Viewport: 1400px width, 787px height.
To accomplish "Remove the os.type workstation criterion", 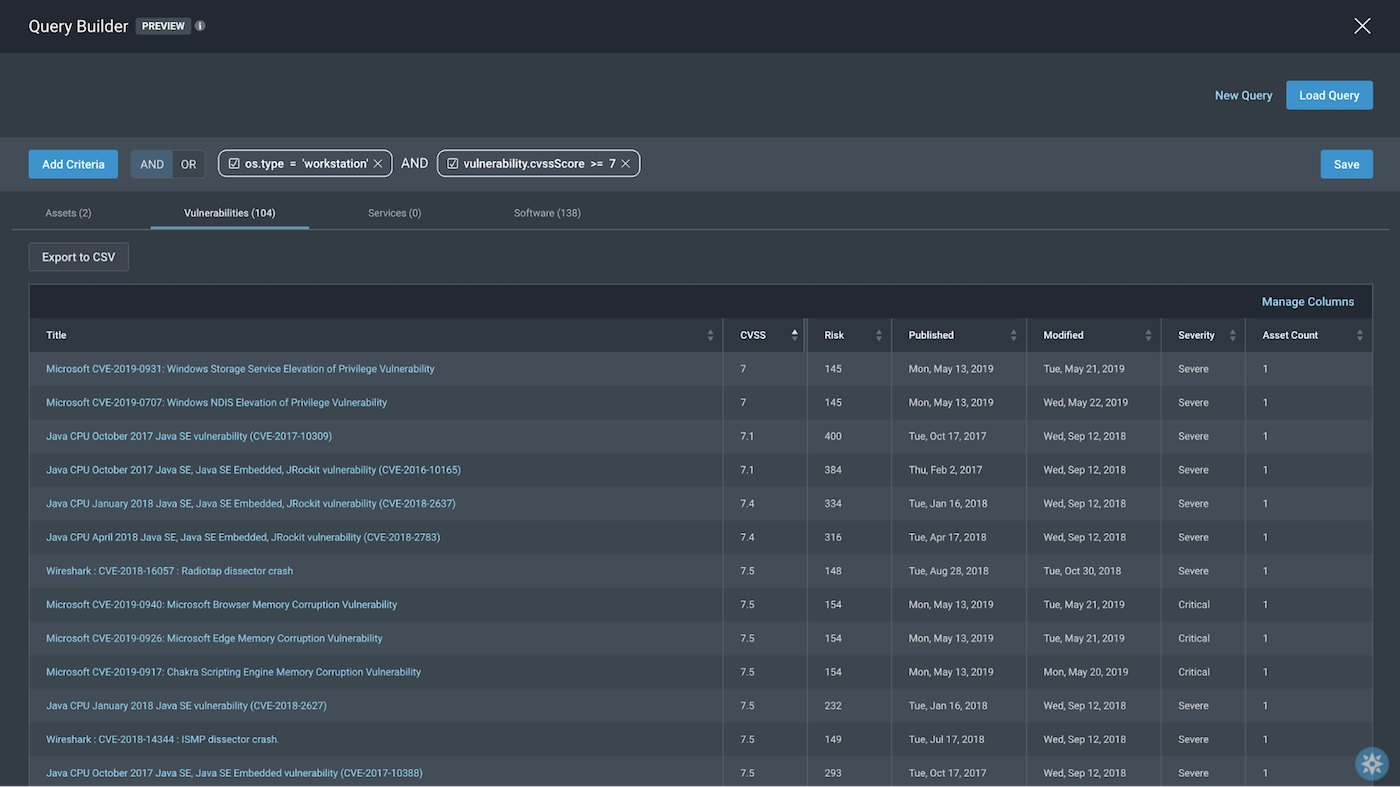I will coord(378,164).
